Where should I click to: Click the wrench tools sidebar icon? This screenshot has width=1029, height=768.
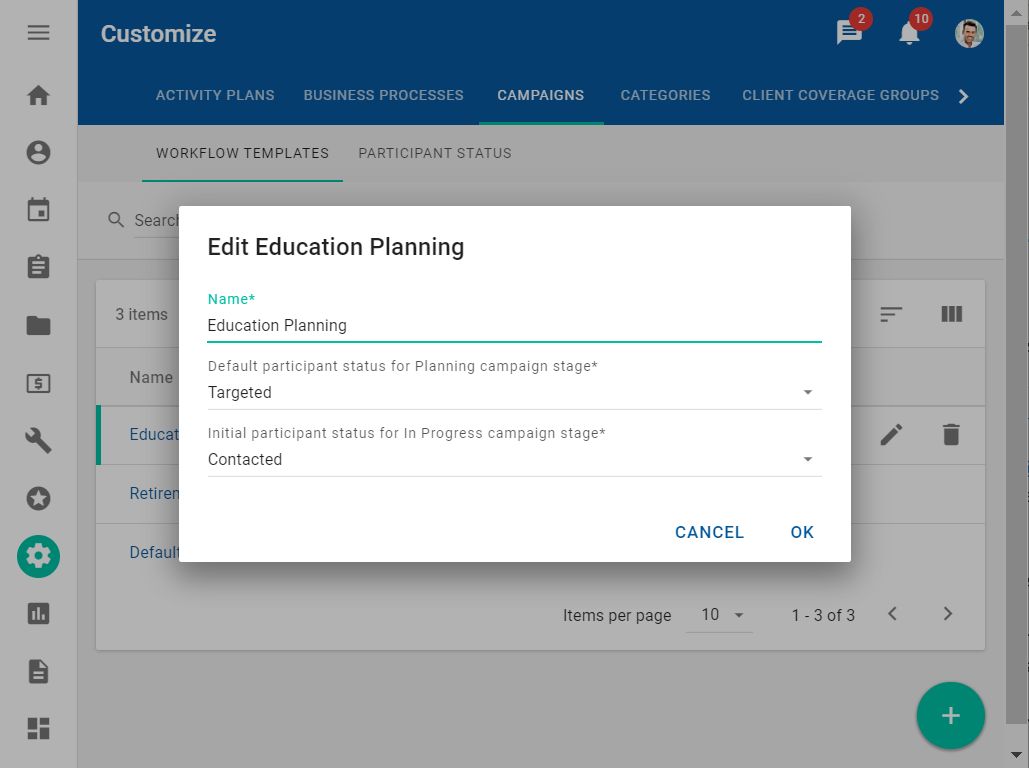(x=38, y=440)
